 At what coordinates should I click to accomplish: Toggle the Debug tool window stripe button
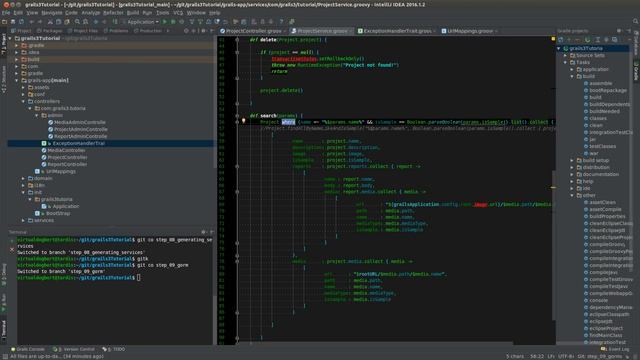coord(4,273)
